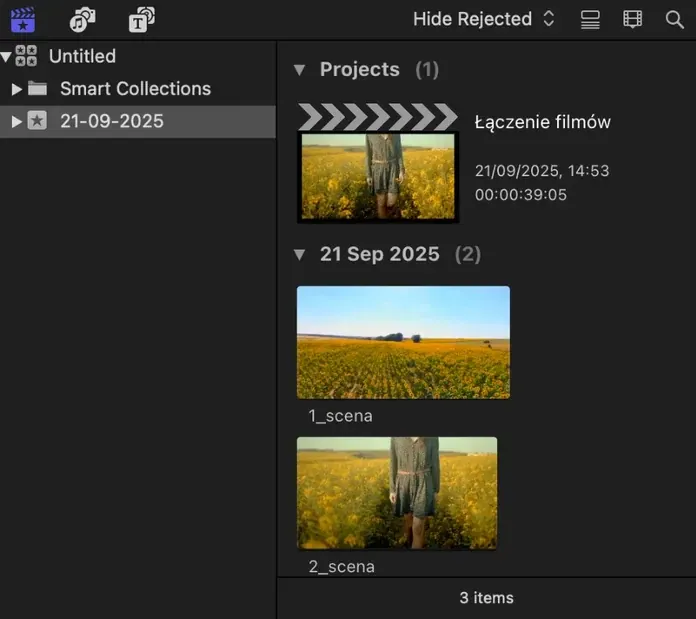The width and height of the screenshot is (696, 619).
Task: Click the search magnifier icon
Action: point(674,20)
